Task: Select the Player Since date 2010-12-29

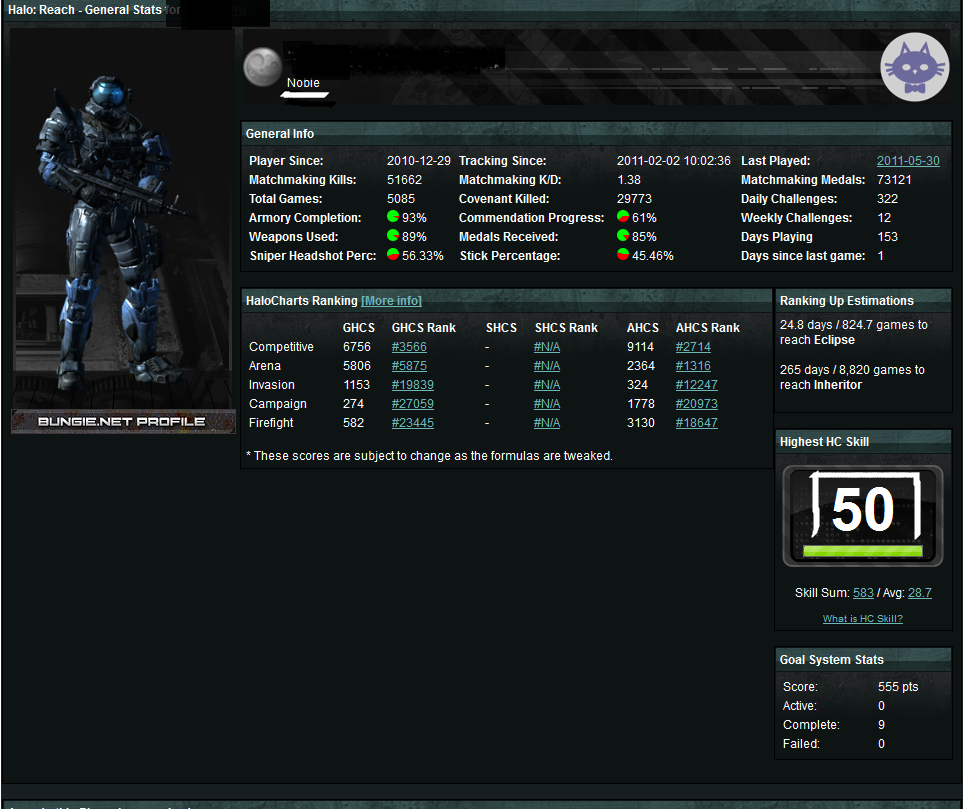Action: click(x=418, y=160)
